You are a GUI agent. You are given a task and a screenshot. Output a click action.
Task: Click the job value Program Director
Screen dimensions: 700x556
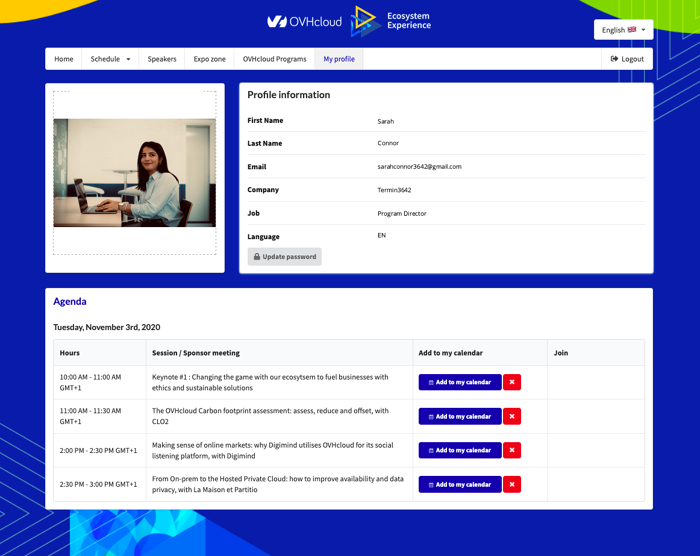click(402, 213)
